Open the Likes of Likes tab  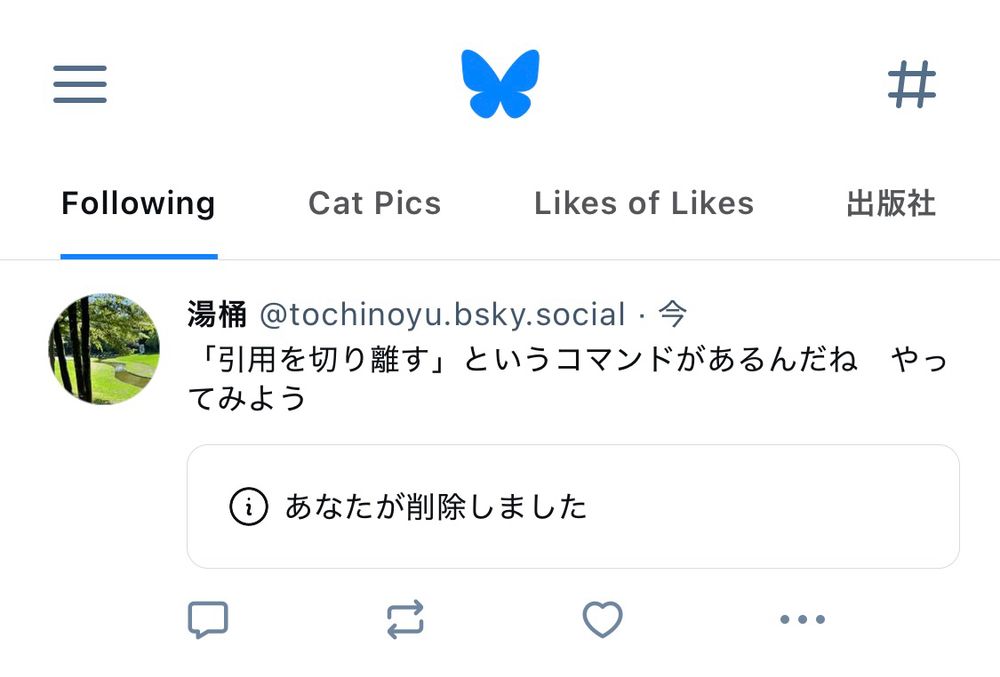pos(643,203)
